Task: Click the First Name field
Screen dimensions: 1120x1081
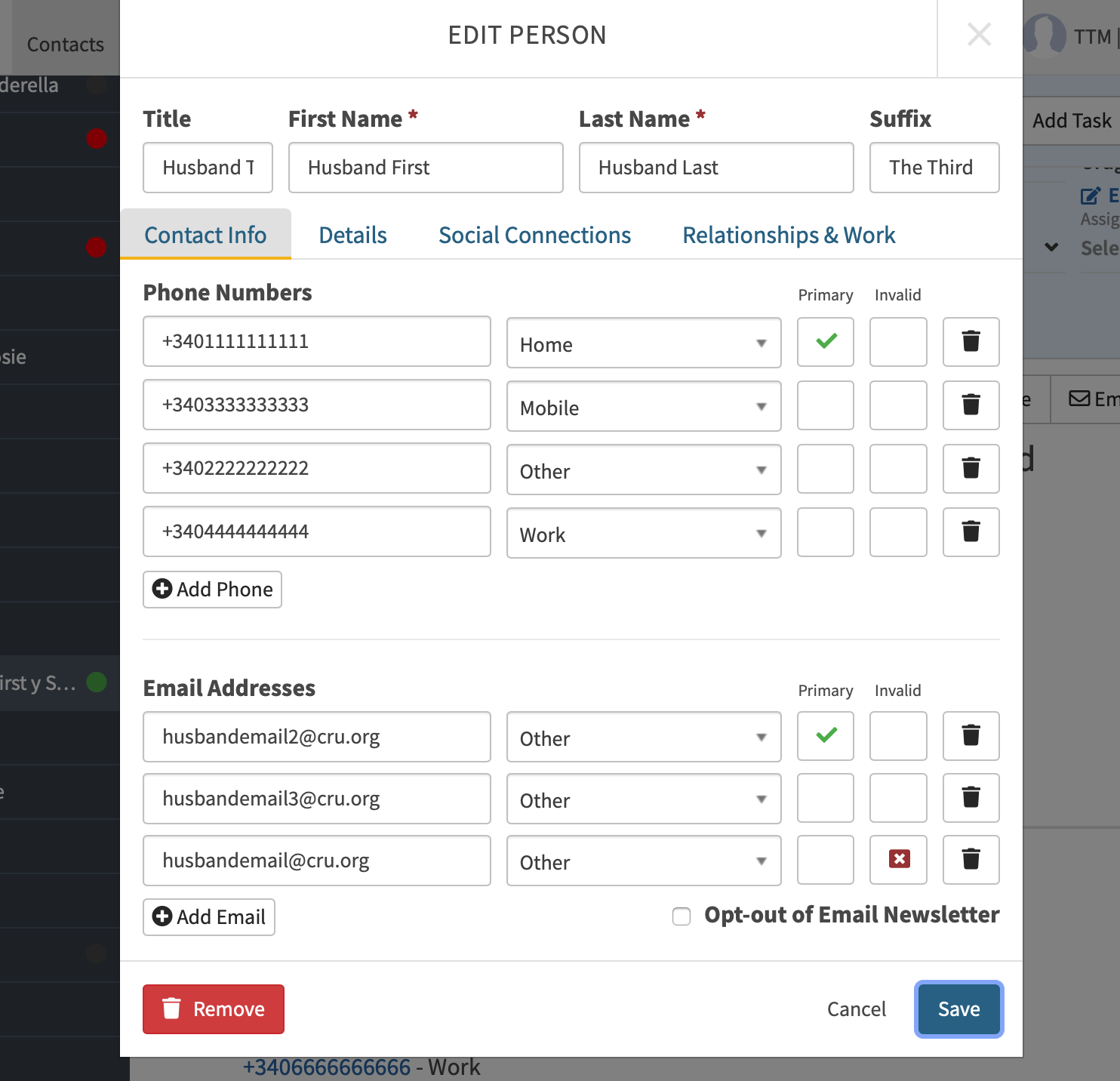Action: pyautogui.click(x=426, y=168)
